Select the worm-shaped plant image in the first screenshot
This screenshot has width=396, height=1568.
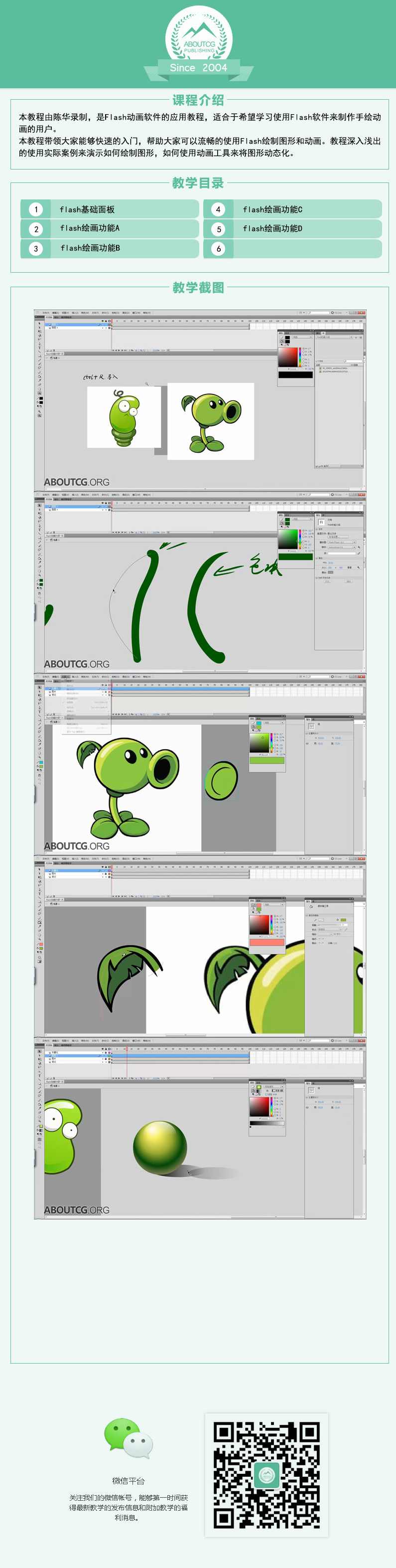(124, 418)
